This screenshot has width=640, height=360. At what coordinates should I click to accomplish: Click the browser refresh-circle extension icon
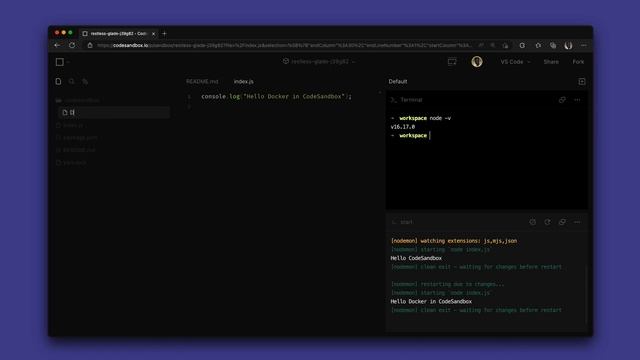(x=522, y=45)
